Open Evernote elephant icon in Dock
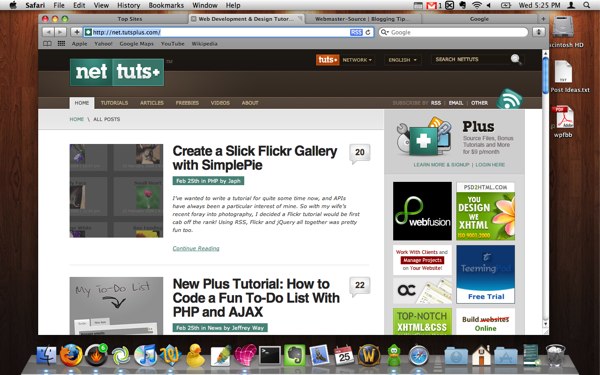Image resolution: width=600 pixels, height=375 pixels. [295, 355]
